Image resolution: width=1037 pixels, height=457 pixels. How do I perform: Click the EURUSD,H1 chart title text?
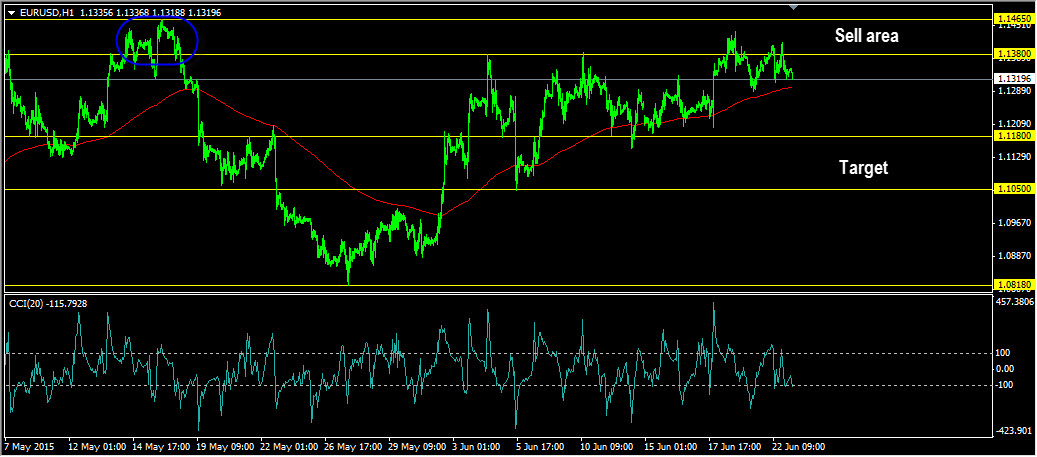click(47, 12)
